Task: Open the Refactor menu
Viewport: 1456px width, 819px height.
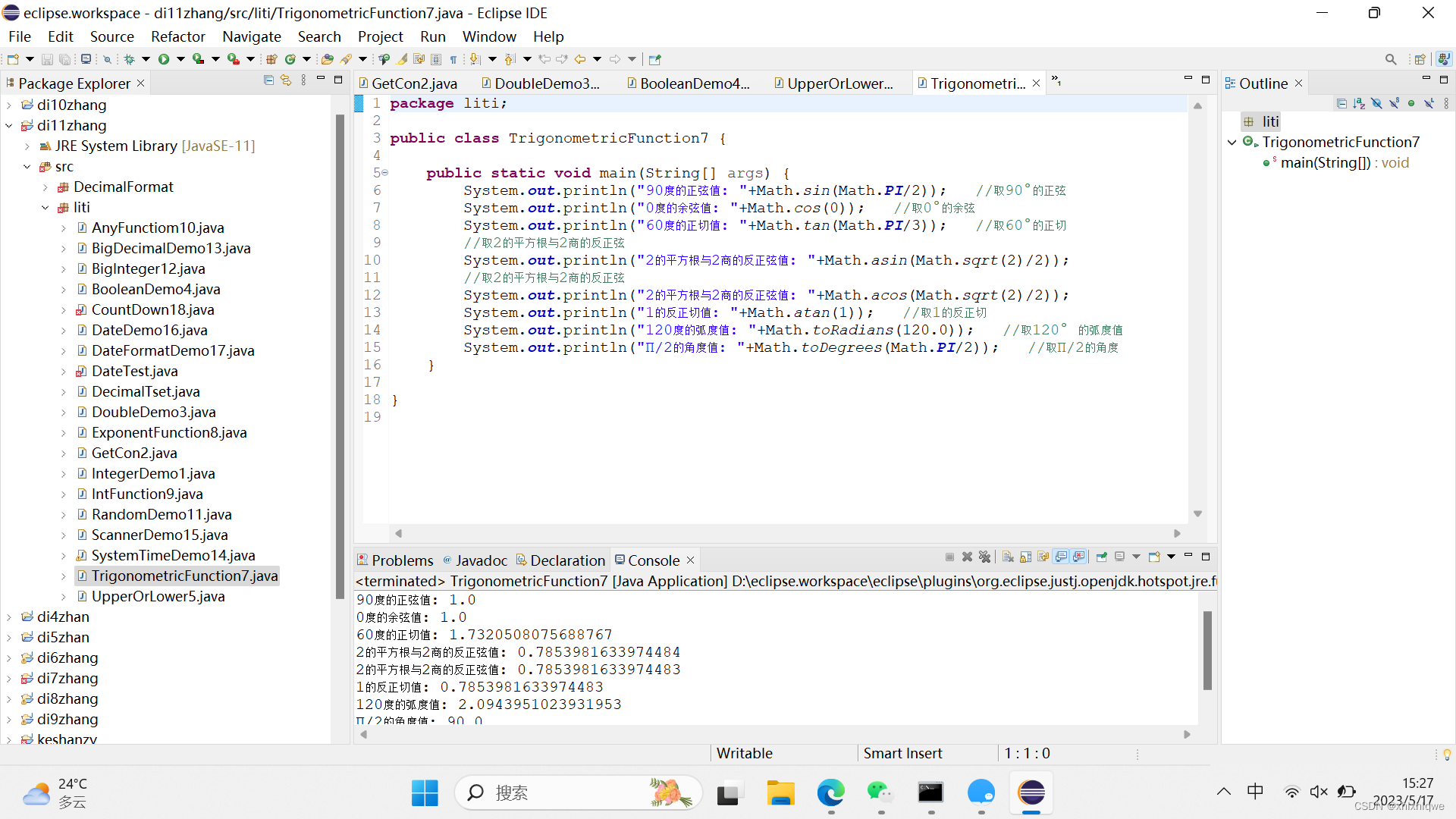Action: pos(177,36)
